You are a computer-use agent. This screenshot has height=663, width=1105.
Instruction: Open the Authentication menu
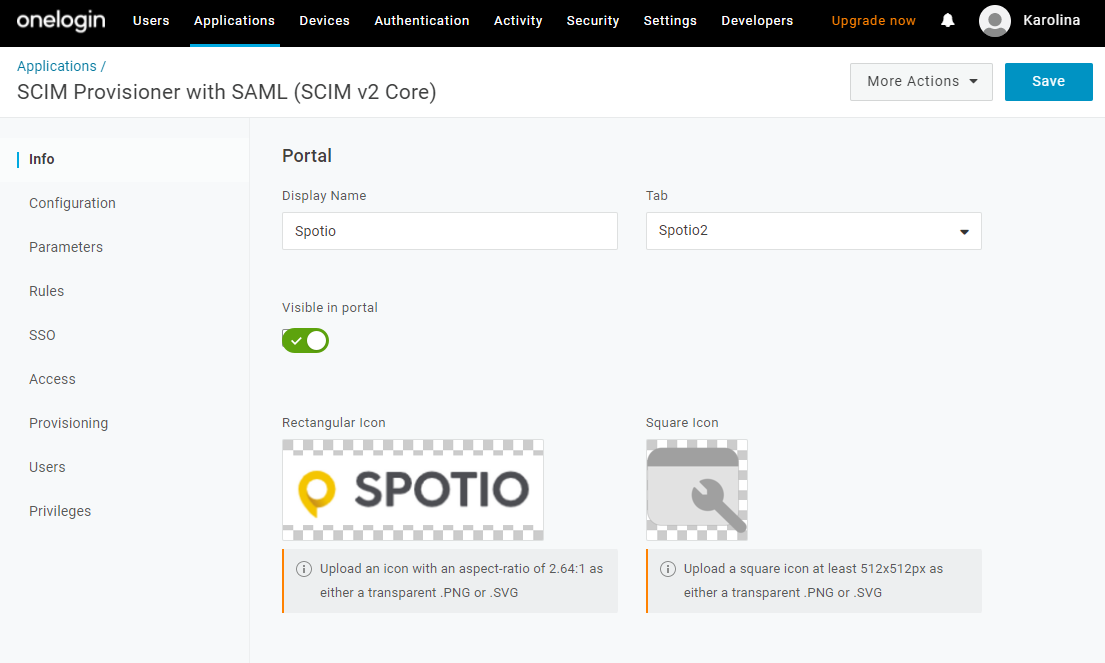[x=421, y=21]
